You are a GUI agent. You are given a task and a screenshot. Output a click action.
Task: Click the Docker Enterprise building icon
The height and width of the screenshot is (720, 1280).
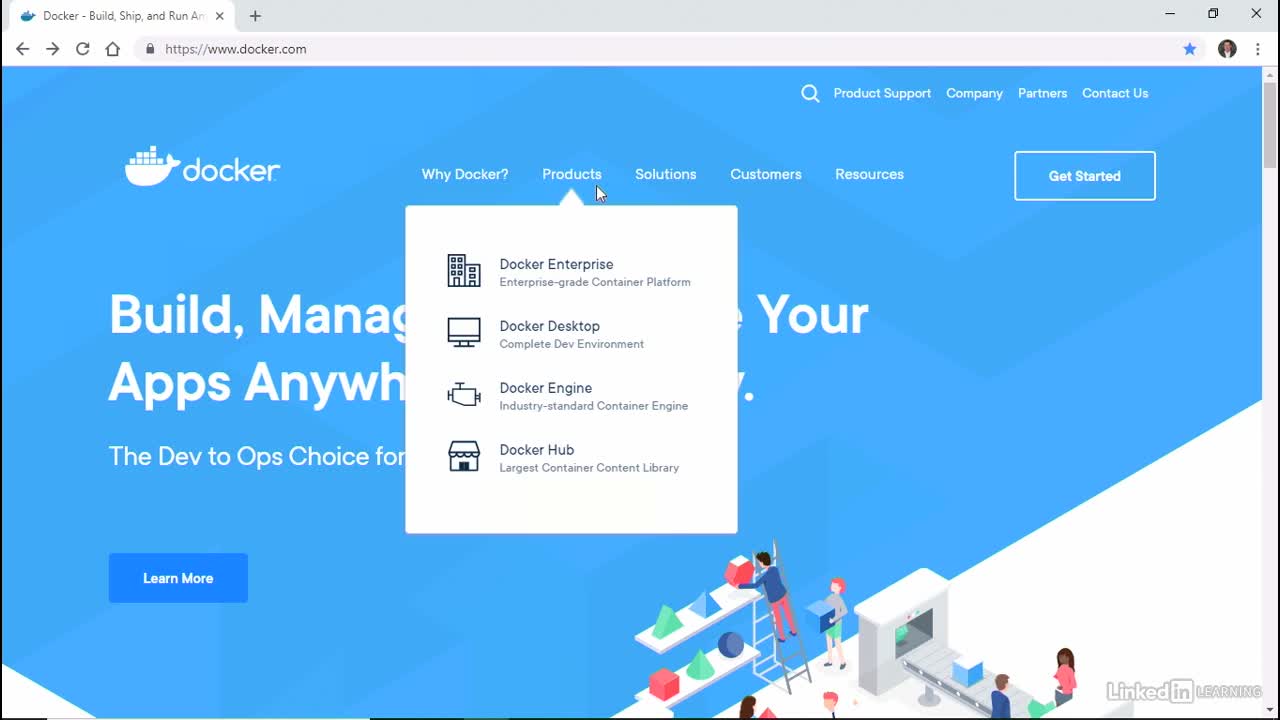pos(464,271)
